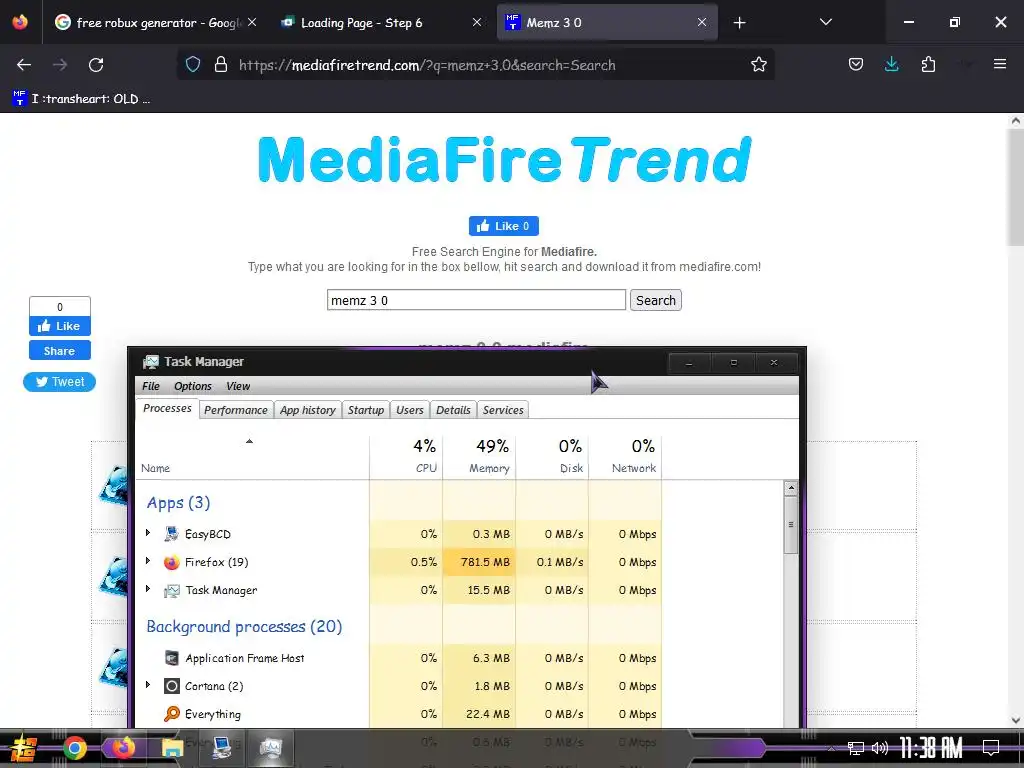This screenshot has height=768, width=1024.
Task: Click the sidebar Facebook Like button
Action: tap(59, 326)
